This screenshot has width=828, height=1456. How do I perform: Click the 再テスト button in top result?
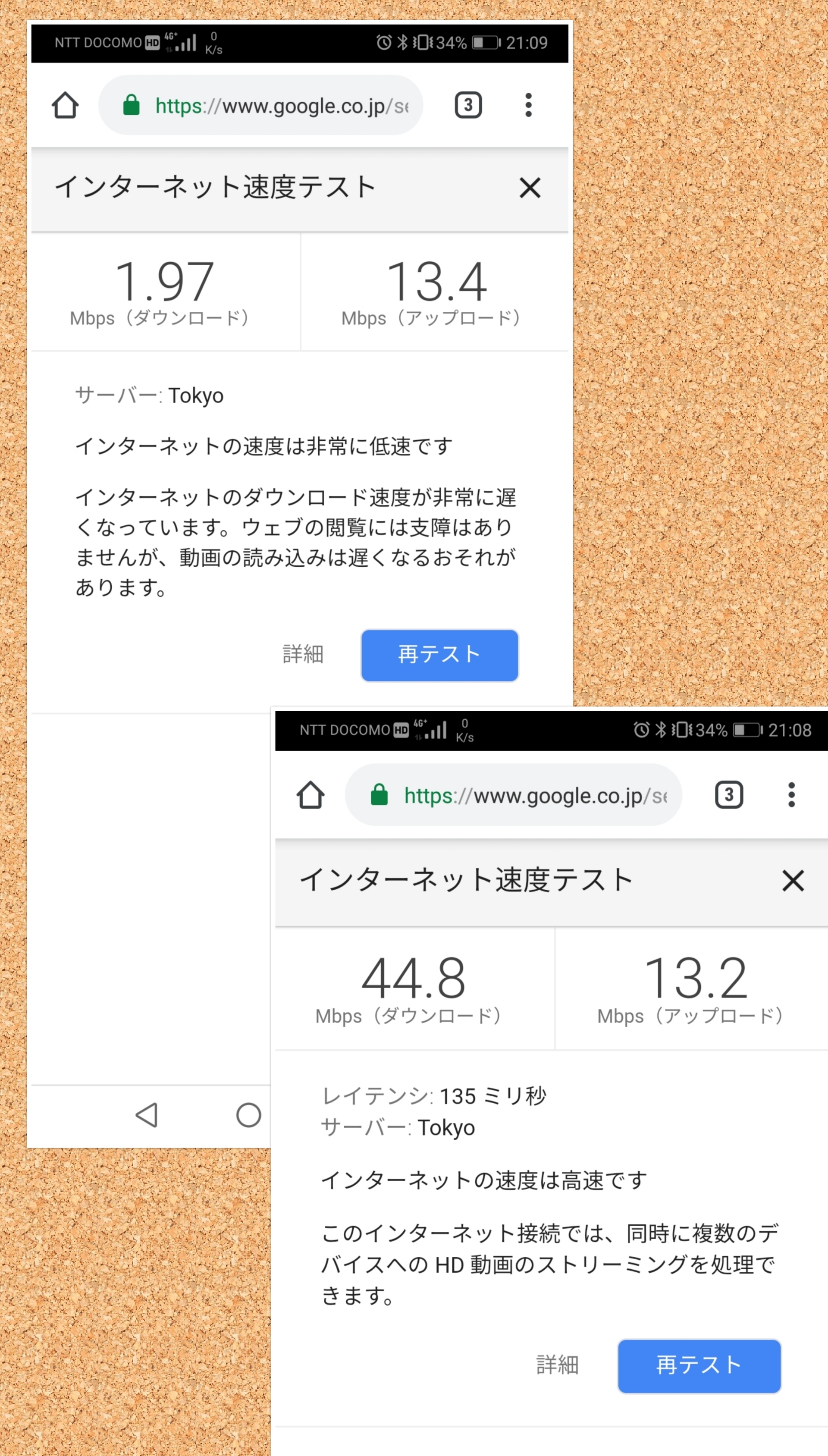[439, 655]
